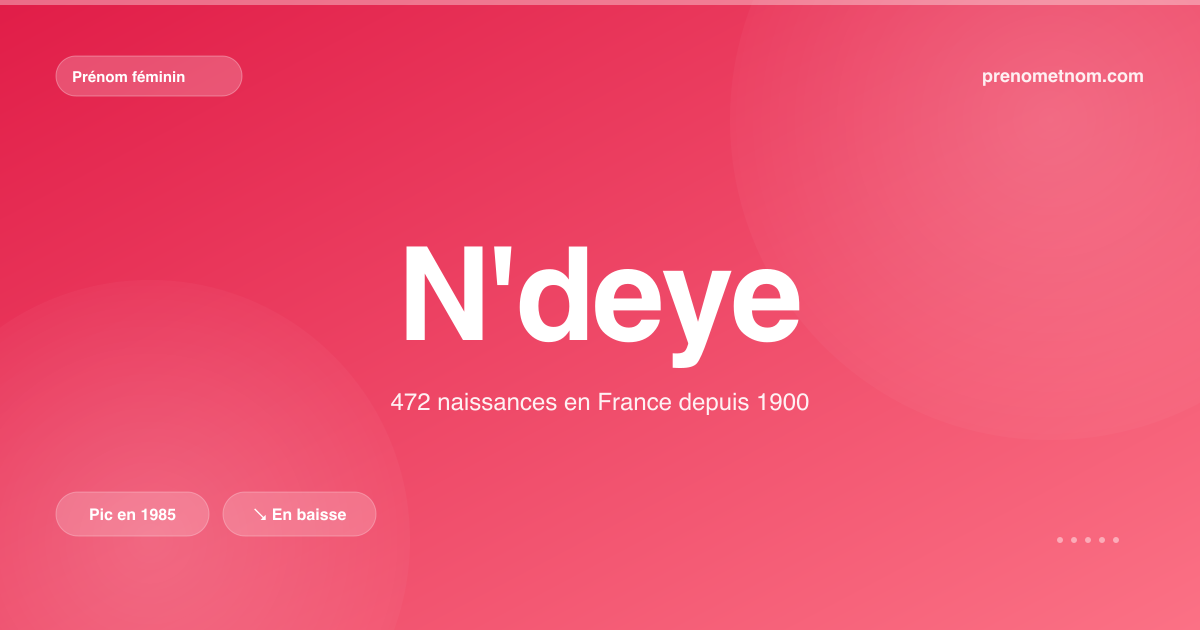Click the "En baisse" trend badge
The width and height of the screenshot is (1200, 630).
(x=299, y=514)
